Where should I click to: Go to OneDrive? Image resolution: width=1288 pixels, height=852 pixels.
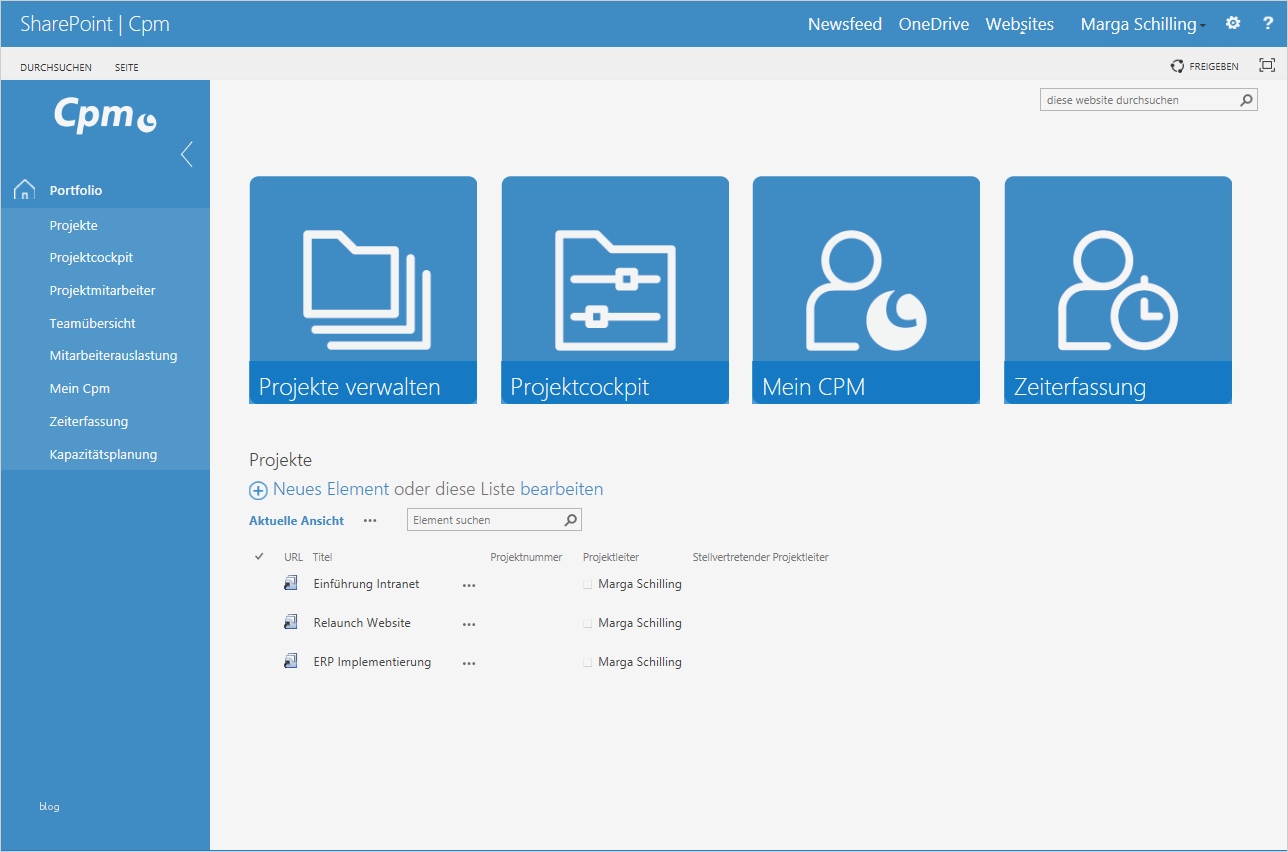point(934,24)
